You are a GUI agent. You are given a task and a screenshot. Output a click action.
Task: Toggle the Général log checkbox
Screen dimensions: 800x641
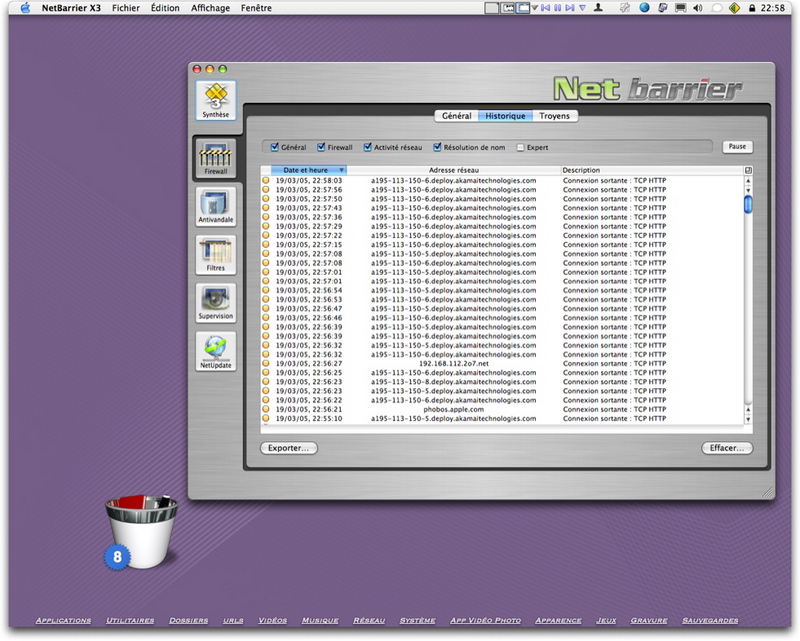(x=274, y=147)
